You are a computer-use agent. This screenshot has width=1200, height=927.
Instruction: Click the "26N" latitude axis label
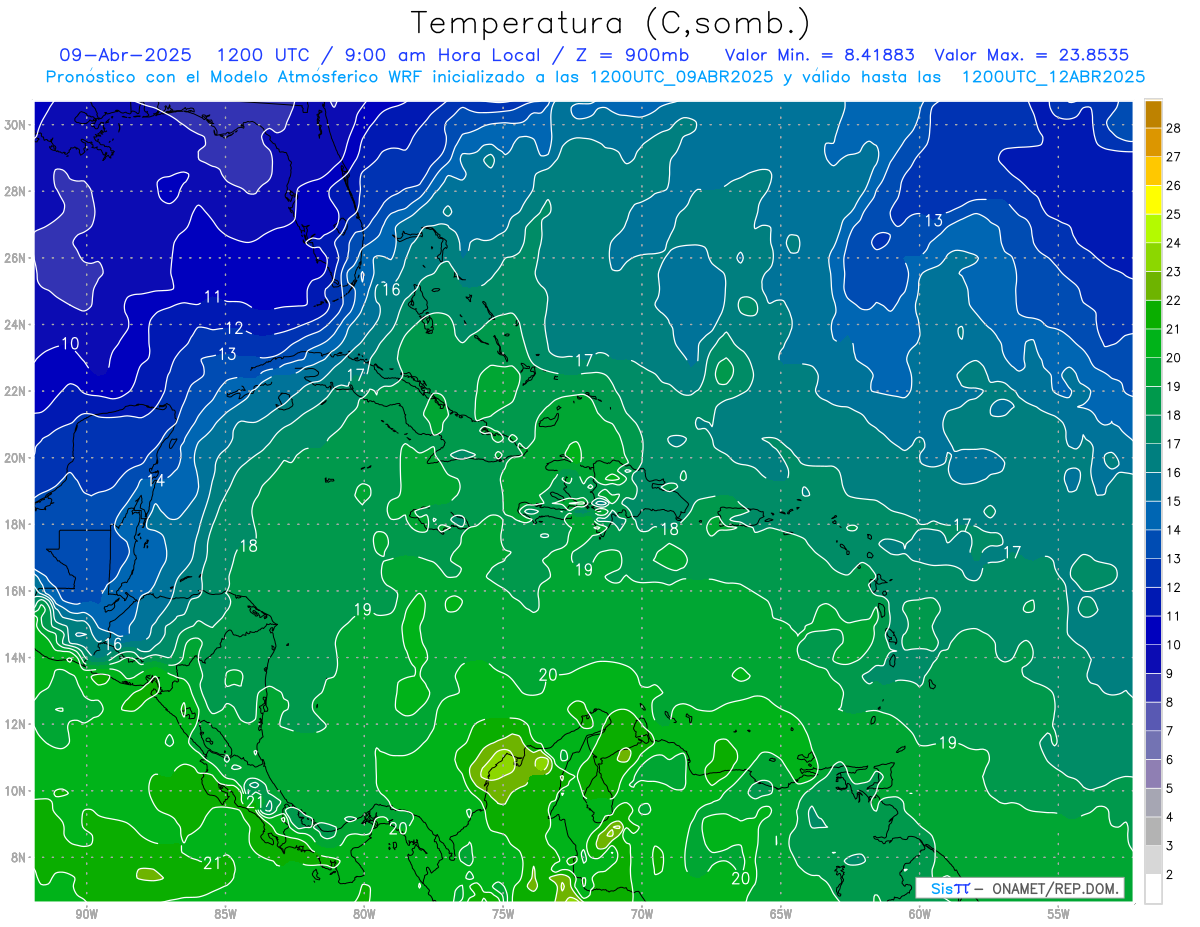16,258
